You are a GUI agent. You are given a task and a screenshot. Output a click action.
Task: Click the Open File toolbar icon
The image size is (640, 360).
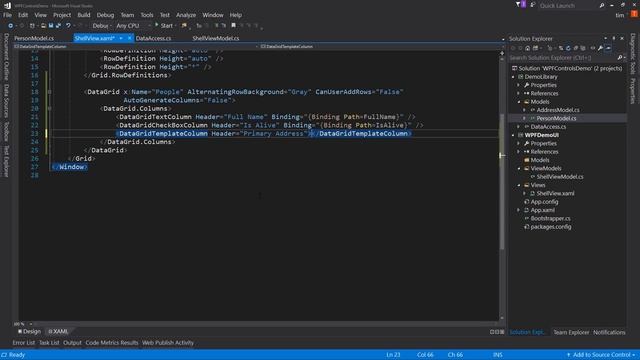coord(43,26)
